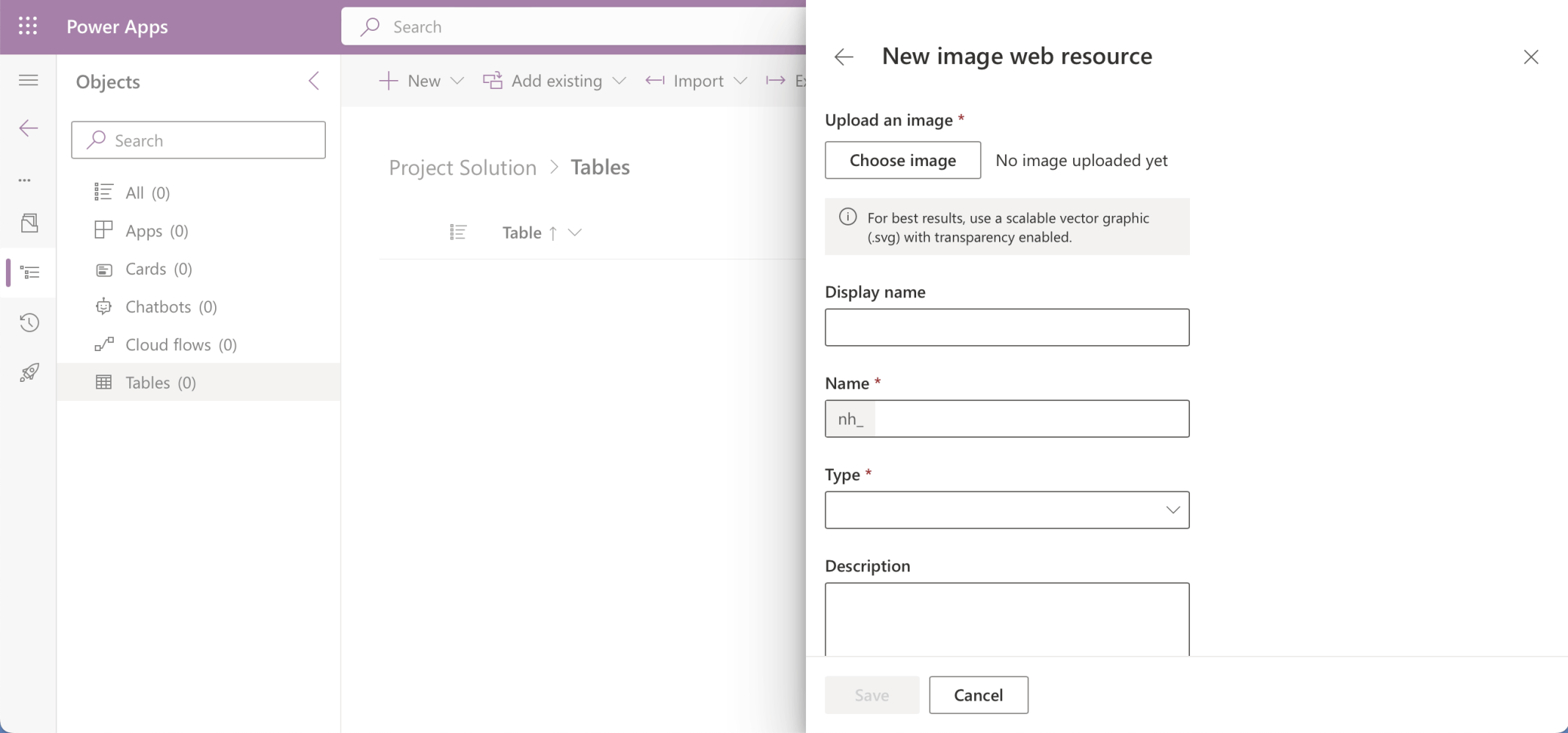Collapse the Objects panel
This screenshot has width=1568, height=733.
(314, 81)
